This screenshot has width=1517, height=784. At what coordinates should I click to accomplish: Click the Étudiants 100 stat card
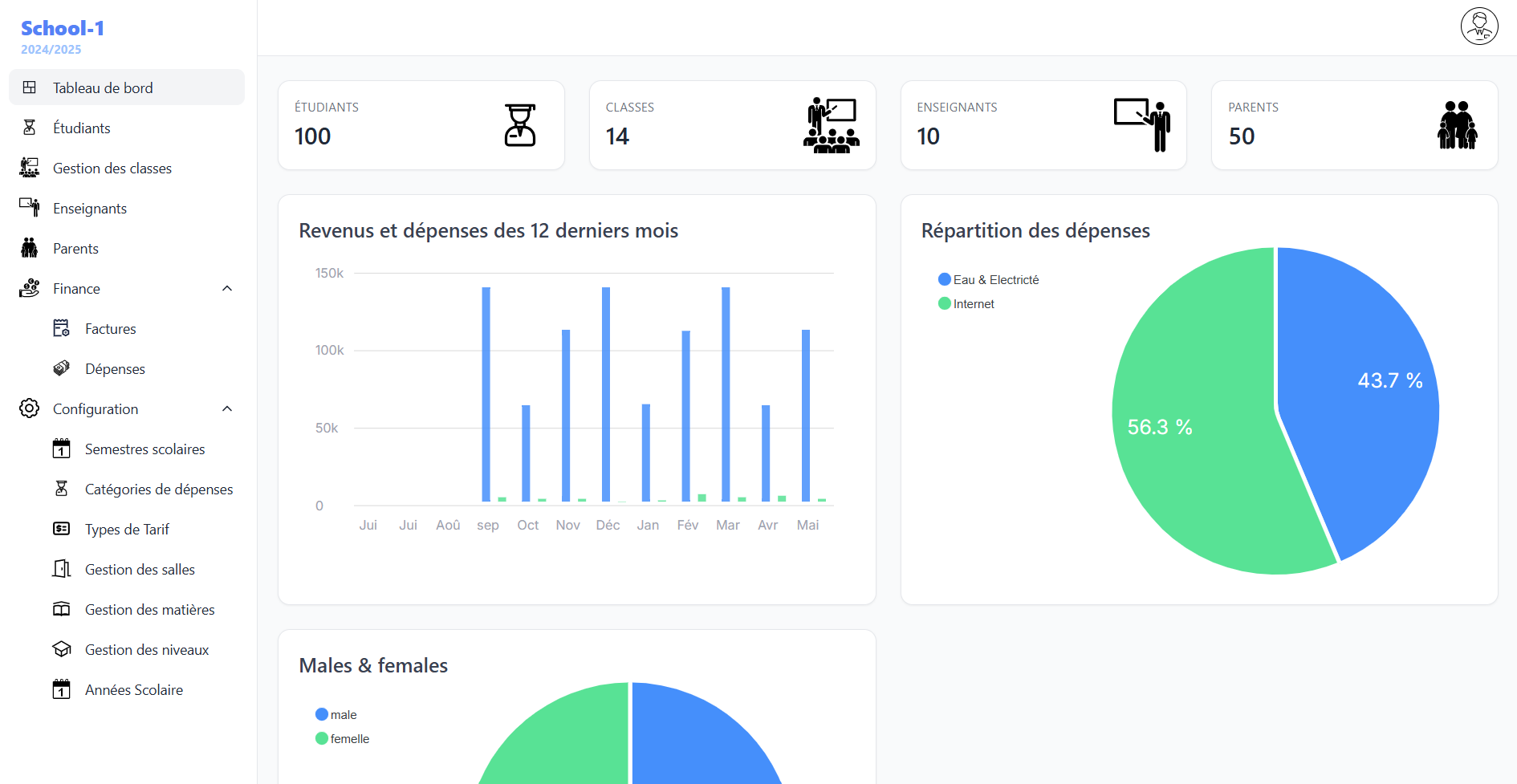coord(421,125)
